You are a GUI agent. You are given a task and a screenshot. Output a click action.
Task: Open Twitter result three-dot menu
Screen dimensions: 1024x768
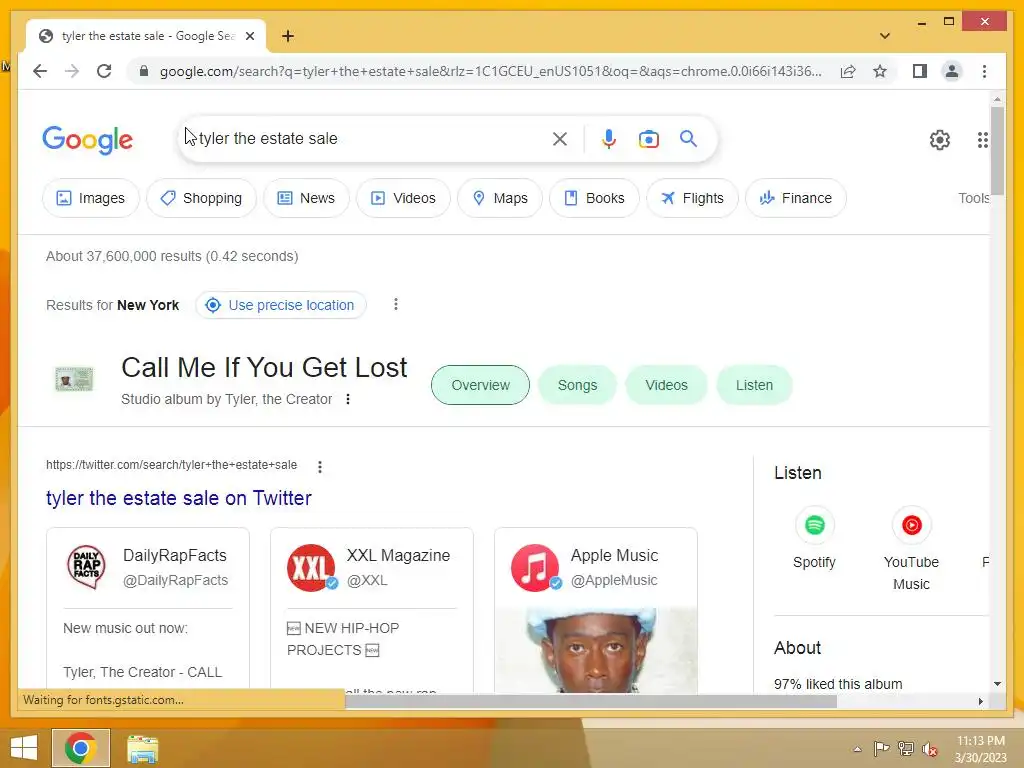[x=319, y=466]
